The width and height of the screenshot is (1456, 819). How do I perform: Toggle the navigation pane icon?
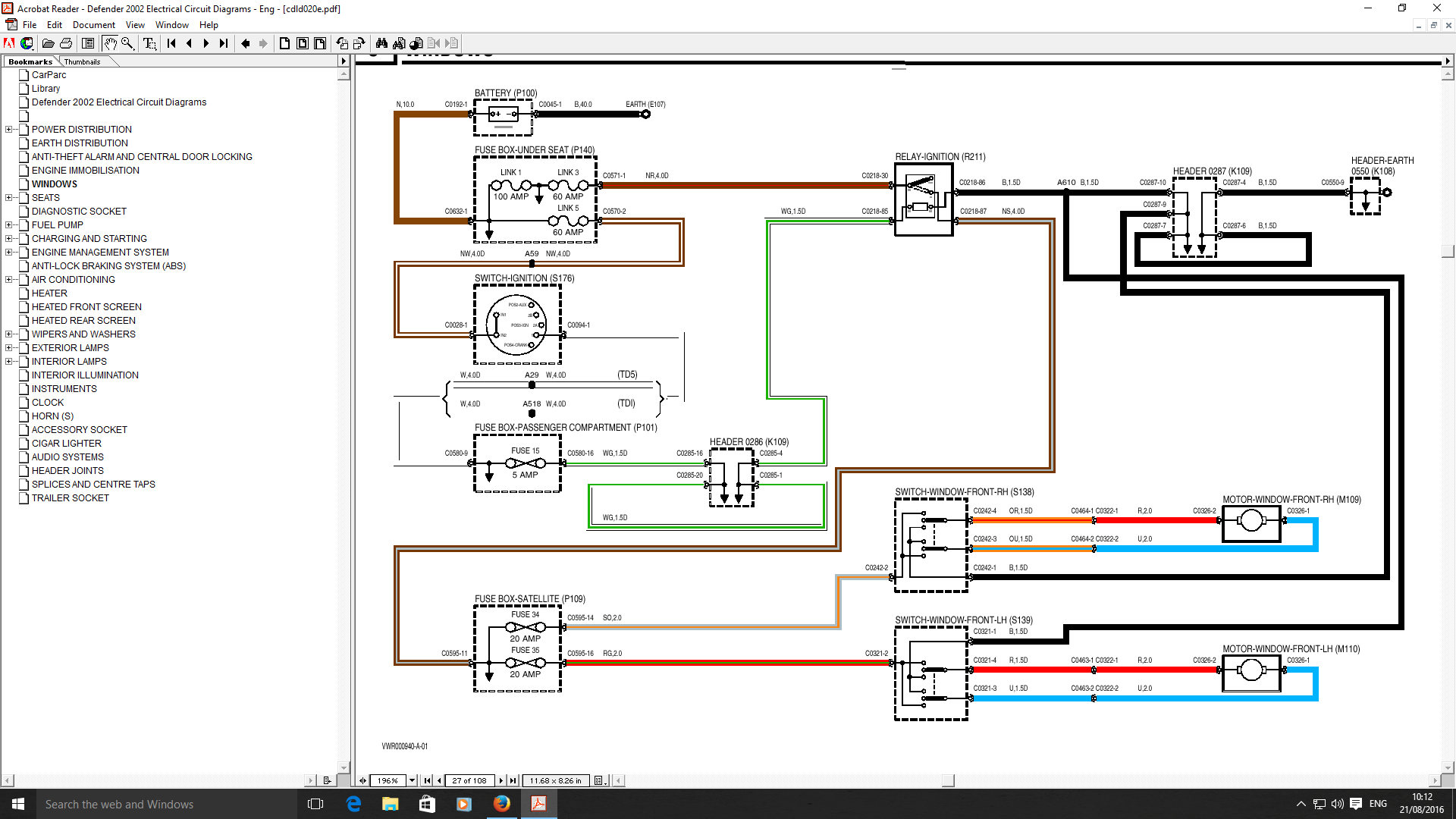tap(88, 43)
